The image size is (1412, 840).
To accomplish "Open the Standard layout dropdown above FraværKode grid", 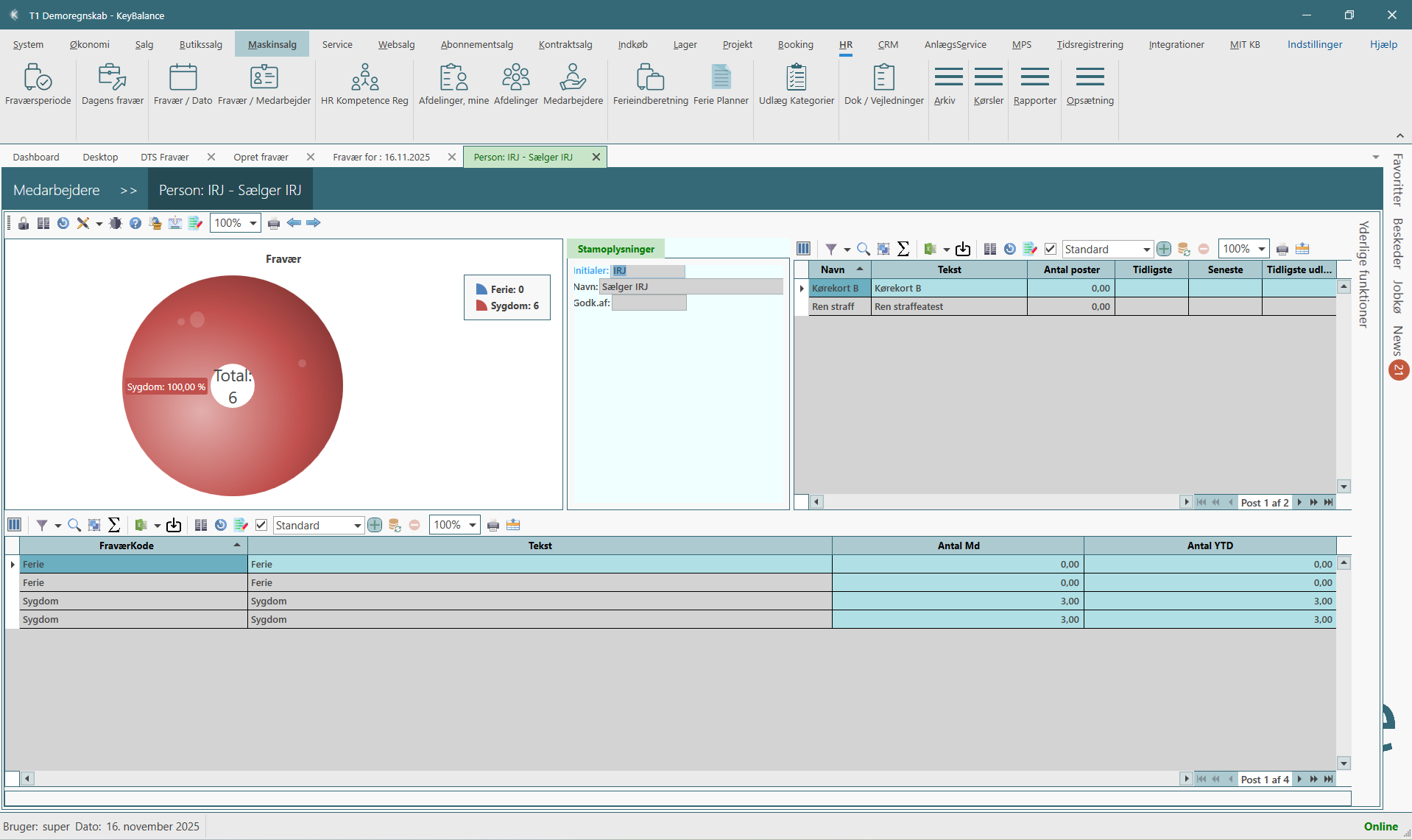I will pyautogui.click(x=357, y=525).
